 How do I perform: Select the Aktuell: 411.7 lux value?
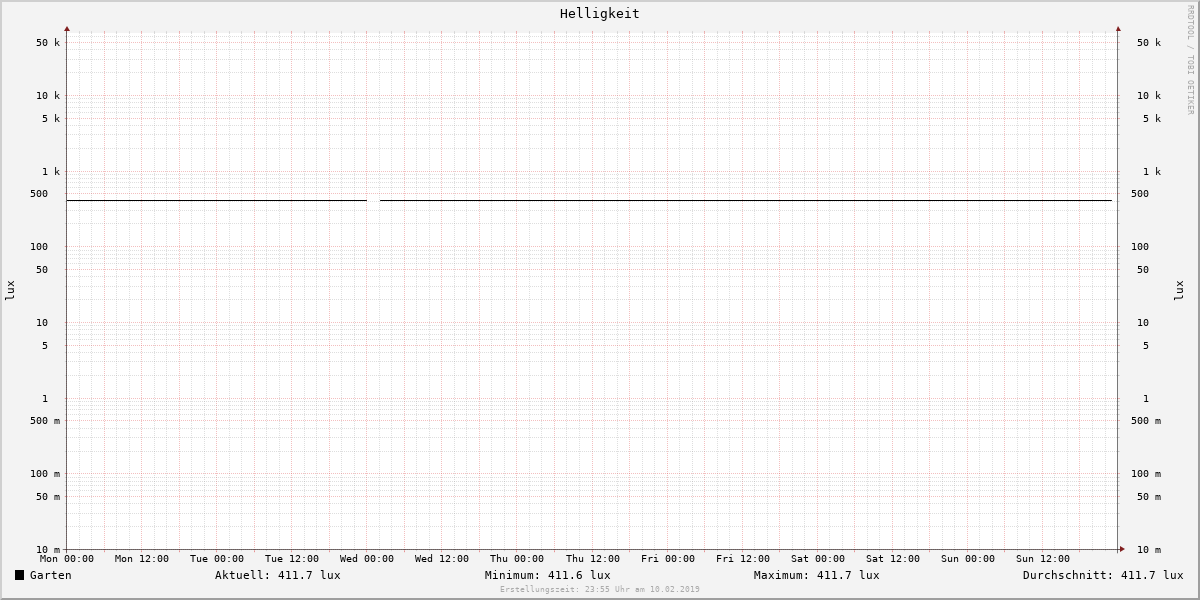coord(278,575)
